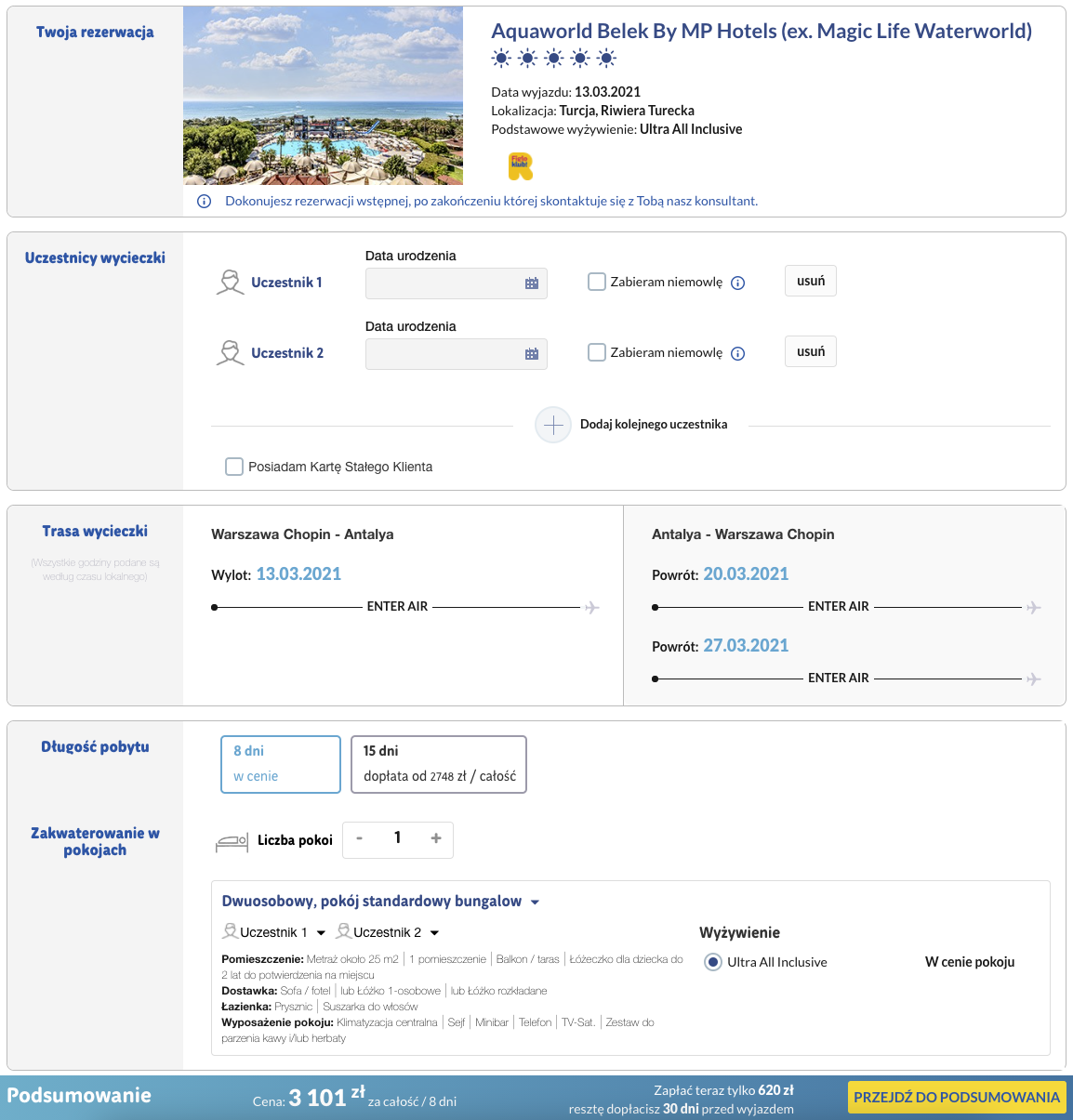Click the yellow Figlo Klub R logo

pos(521,166)
